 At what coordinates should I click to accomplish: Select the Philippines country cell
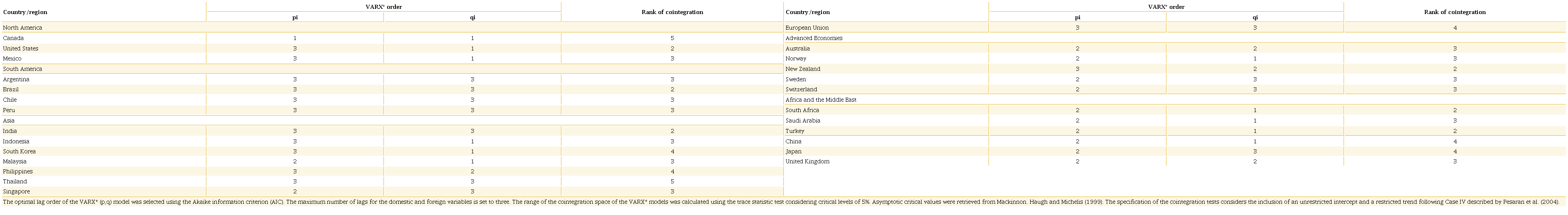(18, 172)
